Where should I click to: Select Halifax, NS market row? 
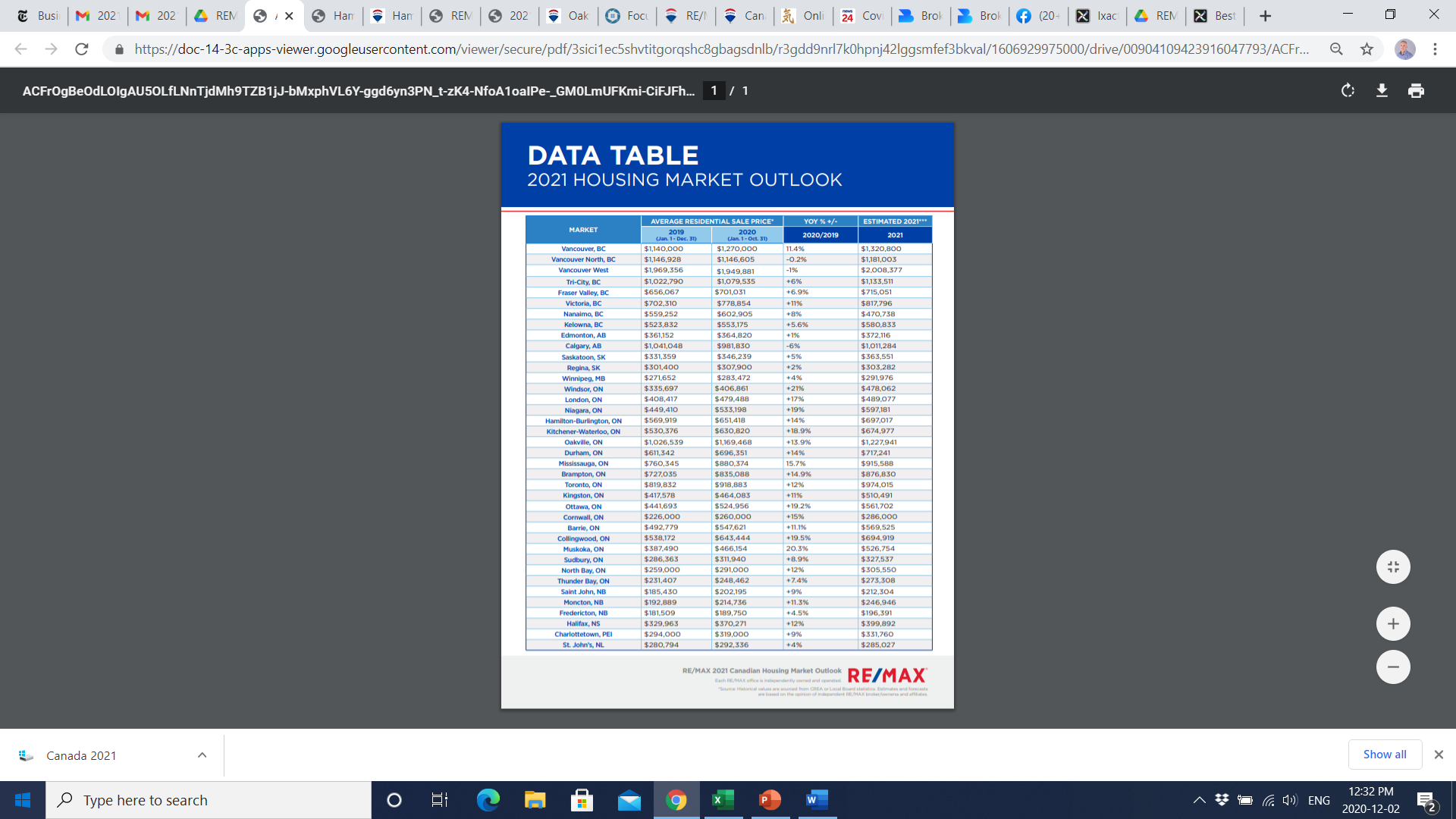click(729, 623)
